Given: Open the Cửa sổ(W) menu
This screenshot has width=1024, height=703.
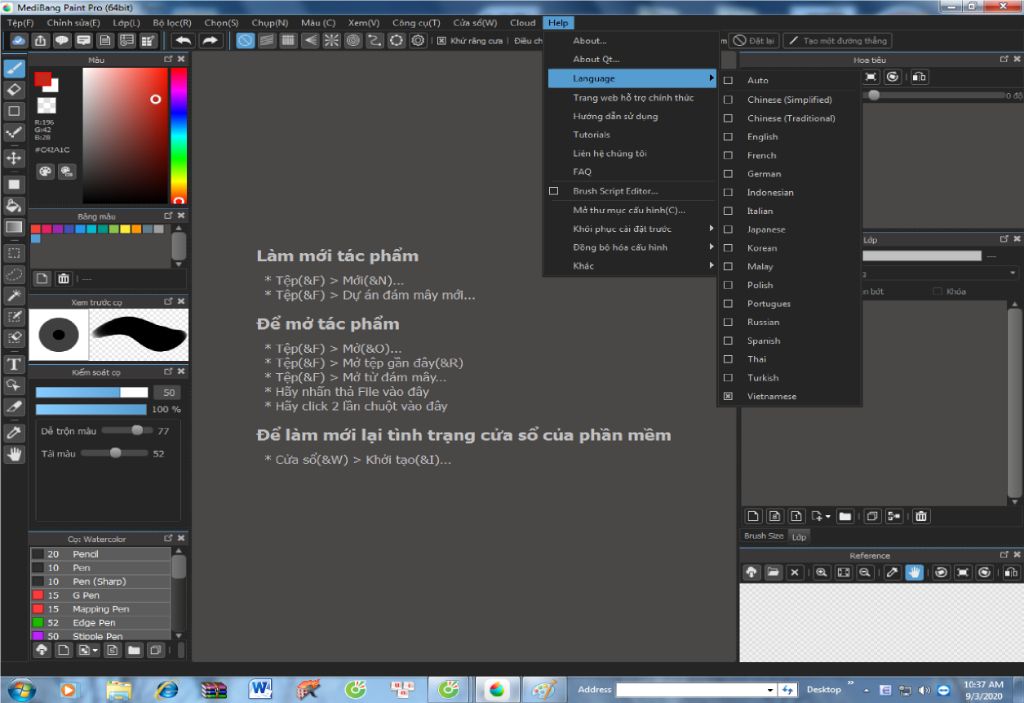Looking at the screenshot, I should click(475, 23).
